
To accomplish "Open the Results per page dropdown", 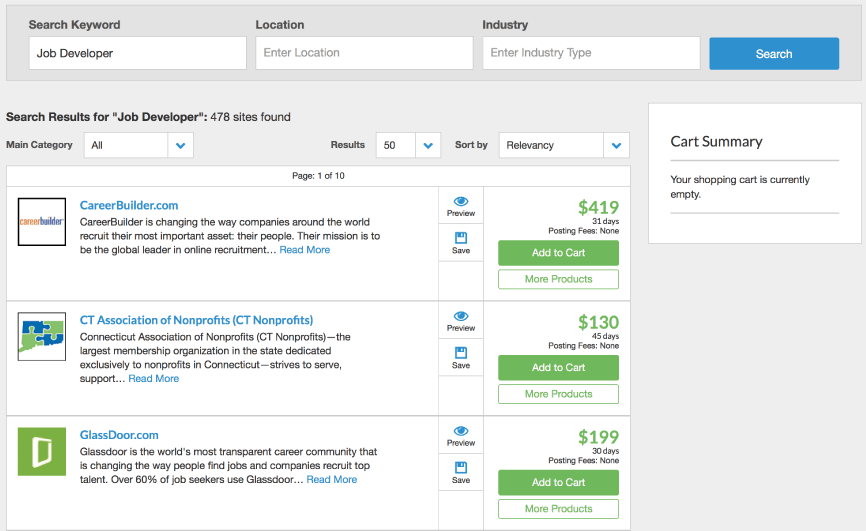I will (x=408, y=145).
